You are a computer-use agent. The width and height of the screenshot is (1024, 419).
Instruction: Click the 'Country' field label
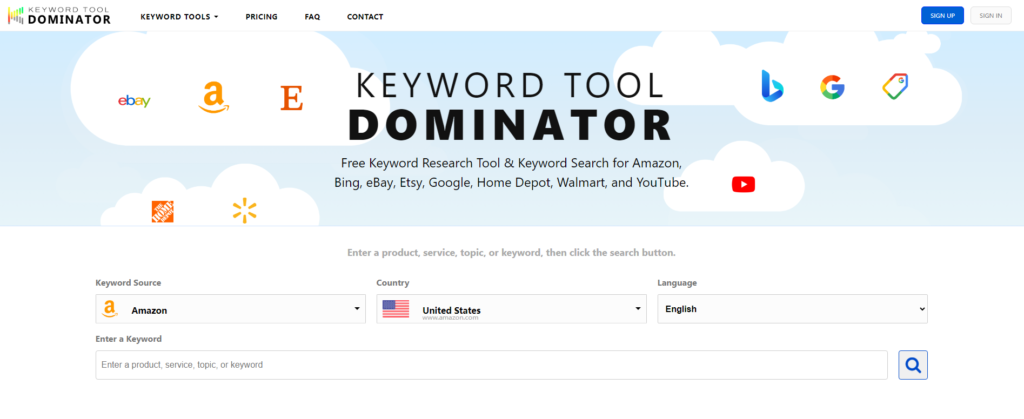[392, 283]
